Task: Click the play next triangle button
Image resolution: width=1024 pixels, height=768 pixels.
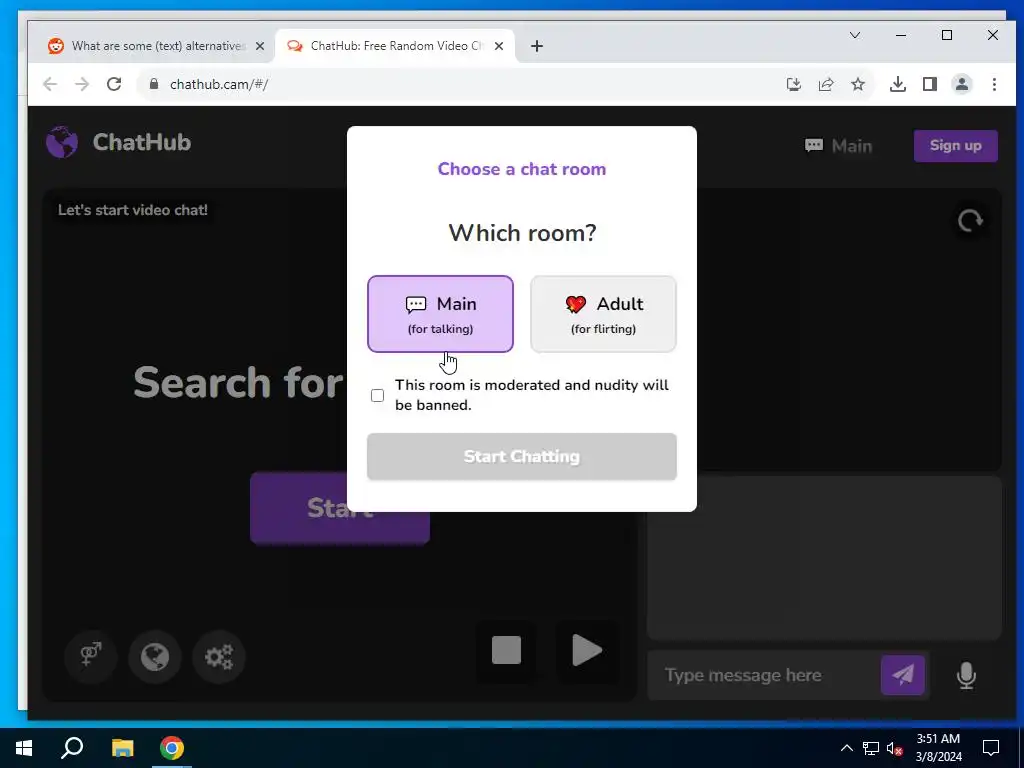Action: click(x=586, y=650)
